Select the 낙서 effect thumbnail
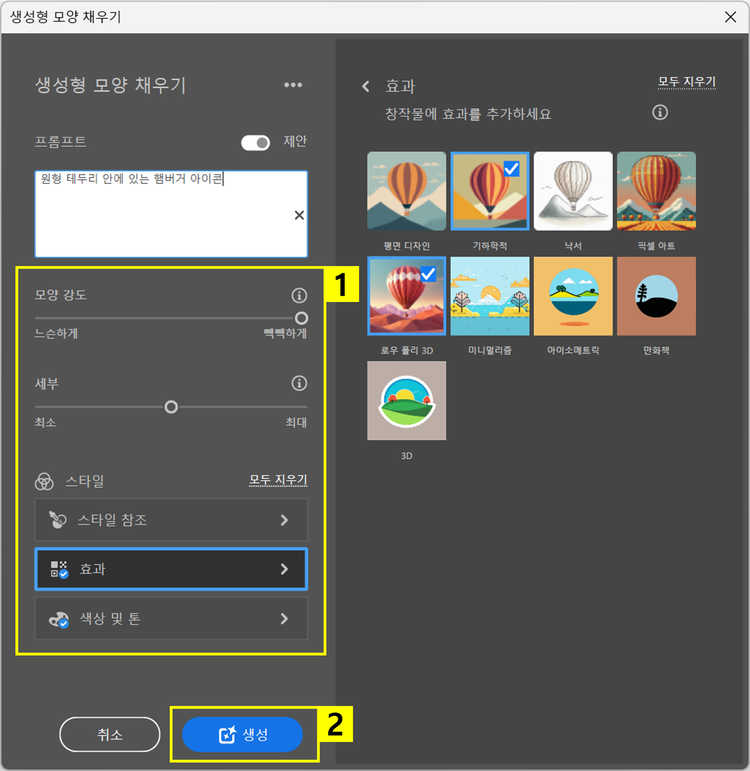 [x=573, y=191]
